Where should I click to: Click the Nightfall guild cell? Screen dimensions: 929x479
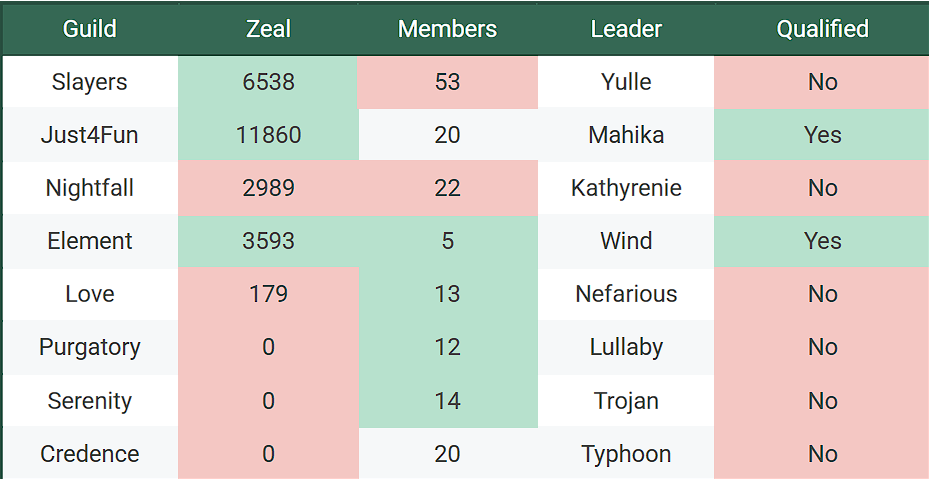(90, 188)
